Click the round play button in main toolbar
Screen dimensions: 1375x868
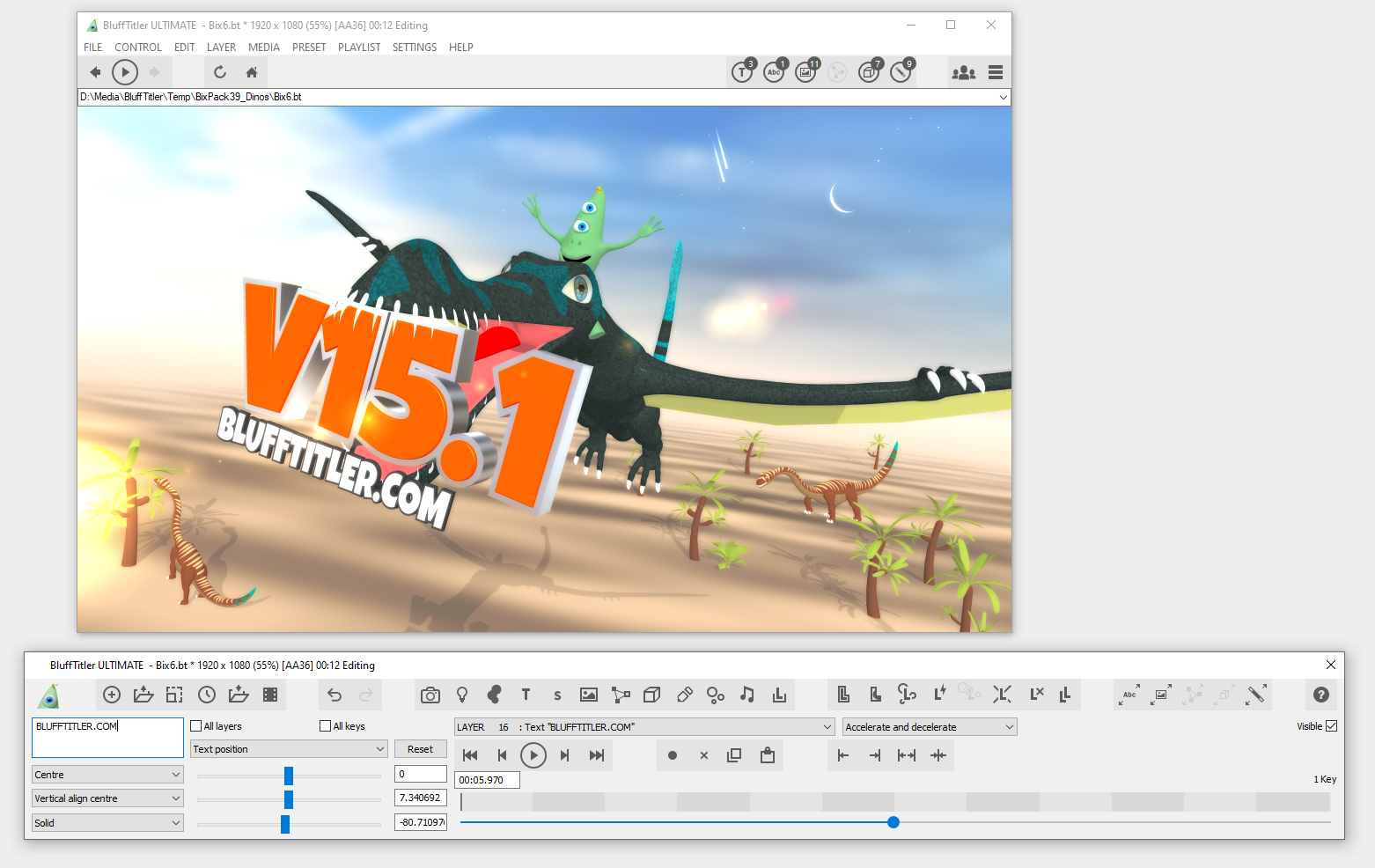125,72
